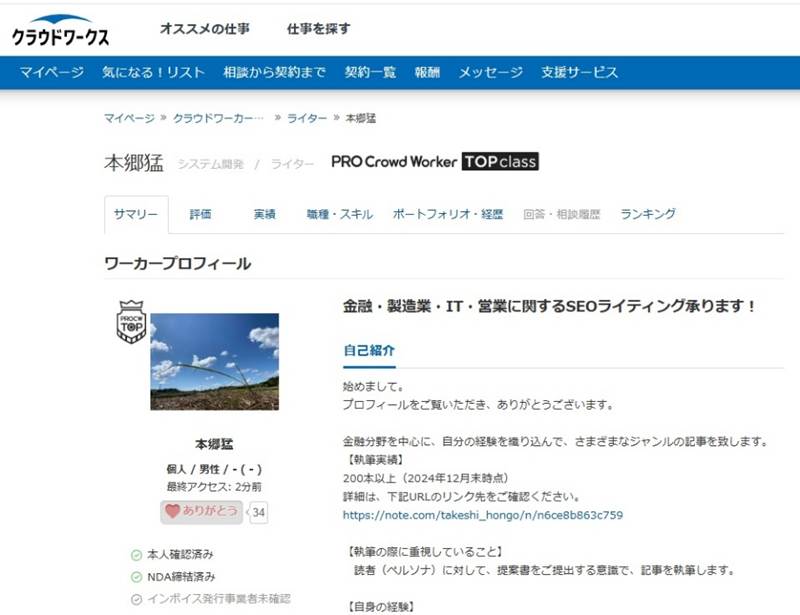Open the profile landscape photo

(x=214, y=361)
